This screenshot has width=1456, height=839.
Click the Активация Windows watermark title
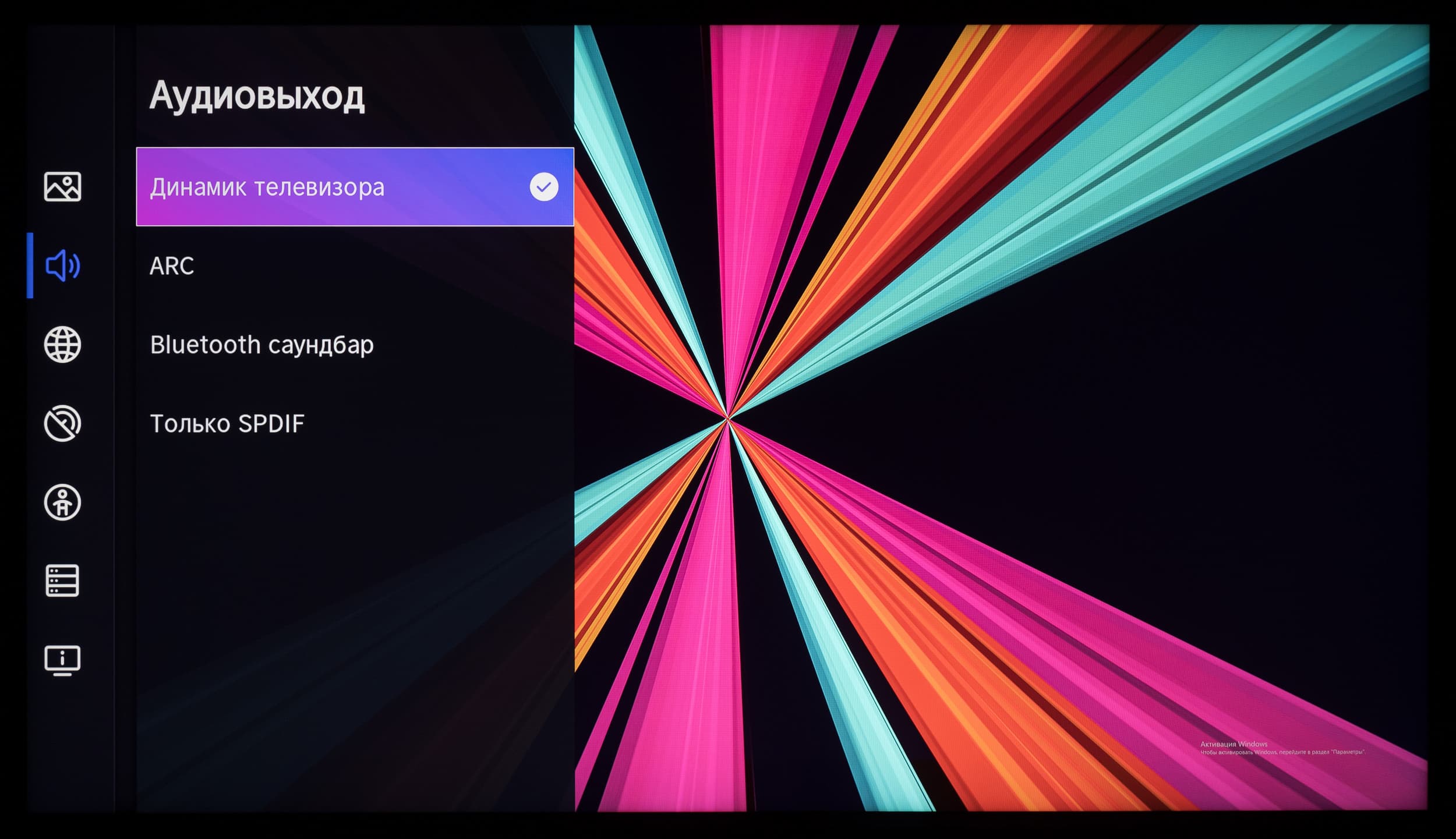click(1234, 744)
